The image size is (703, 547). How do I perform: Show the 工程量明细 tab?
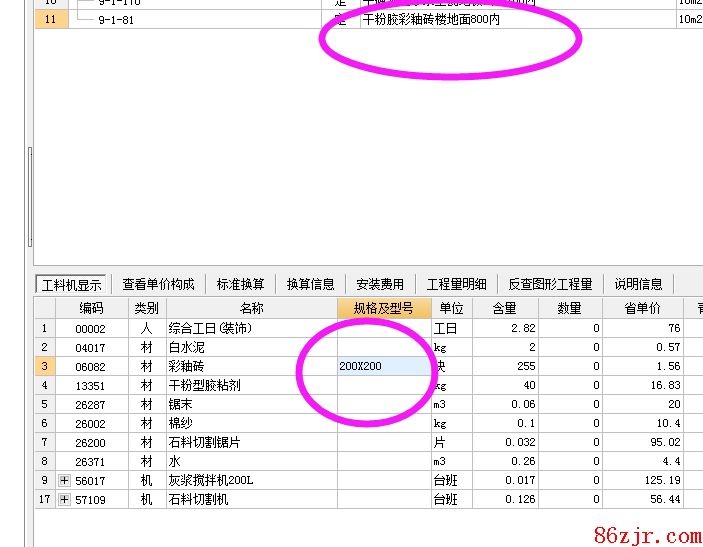coord(456,284)
